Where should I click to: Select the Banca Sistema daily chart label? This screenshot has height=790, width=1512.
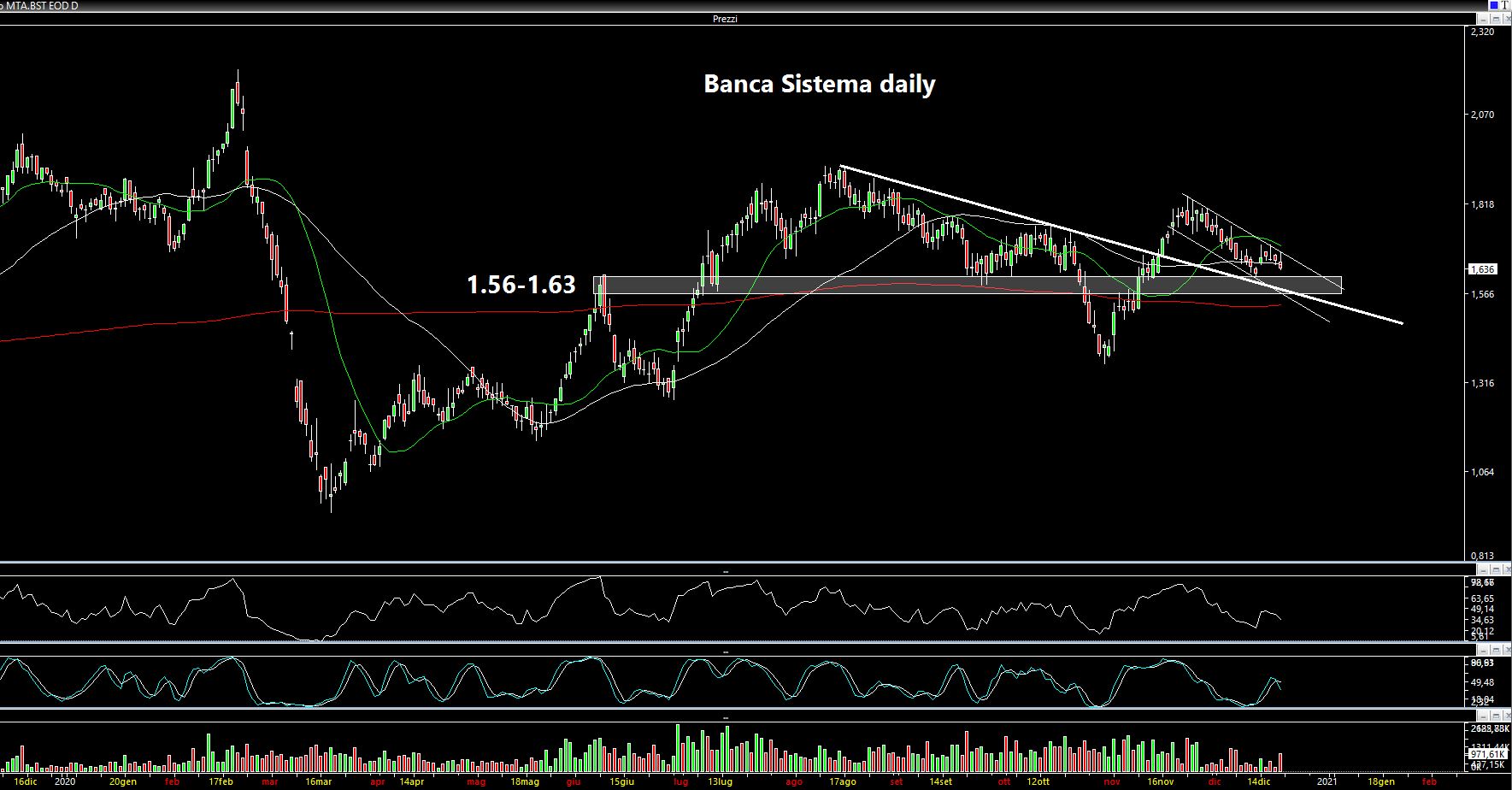(819, 84)
